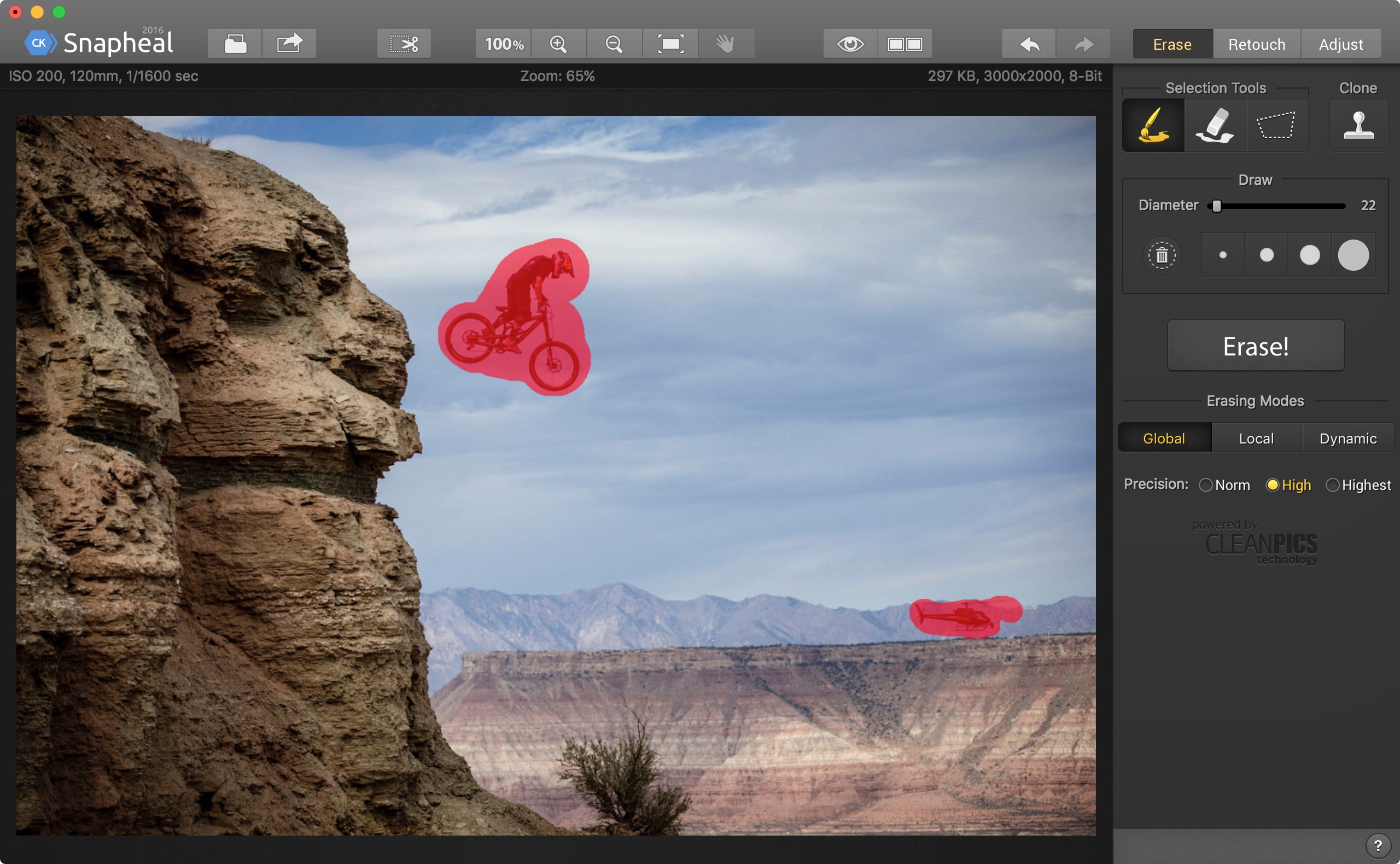
Task: Switch to the Retouch tab
Action: coord(1258,44)
